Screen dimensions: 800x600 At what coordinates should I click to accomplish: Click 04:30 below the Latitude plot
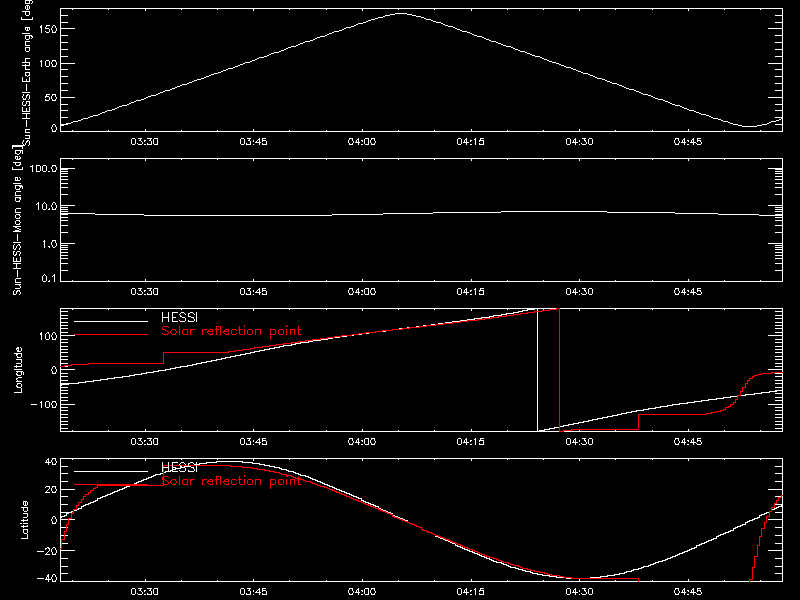579,592
